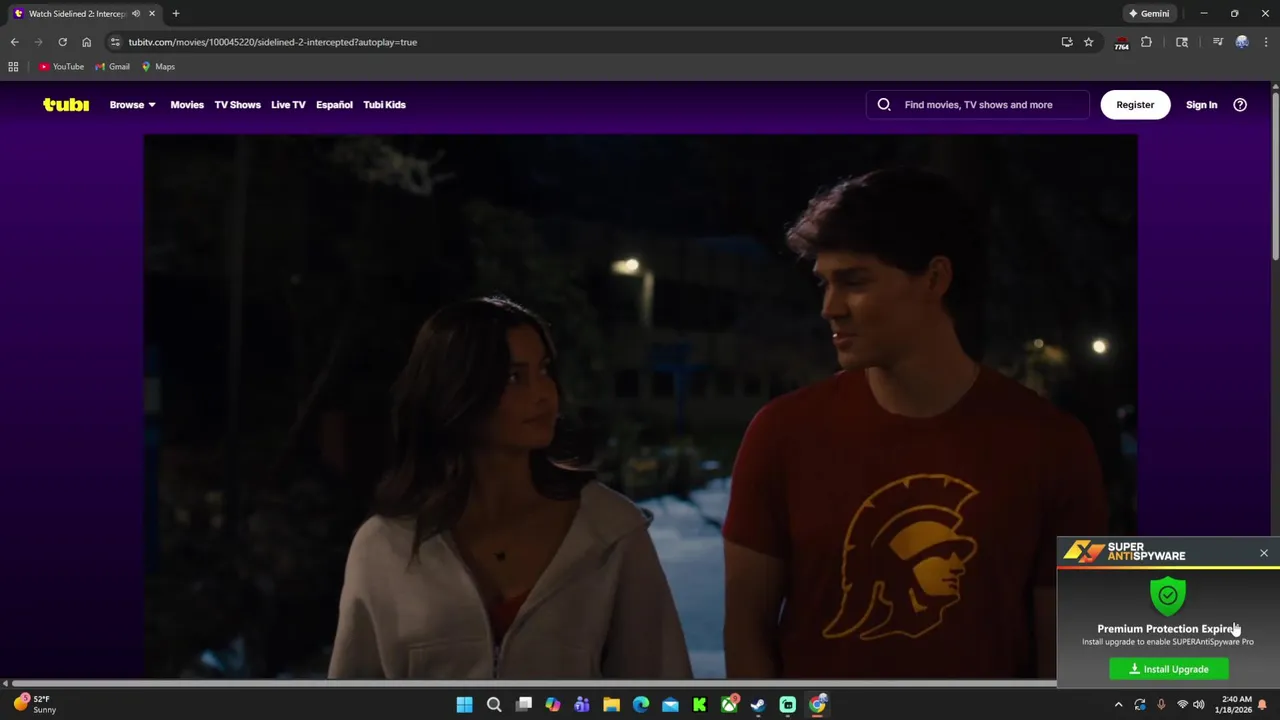Click the horizontal page scrollbar

534,684
